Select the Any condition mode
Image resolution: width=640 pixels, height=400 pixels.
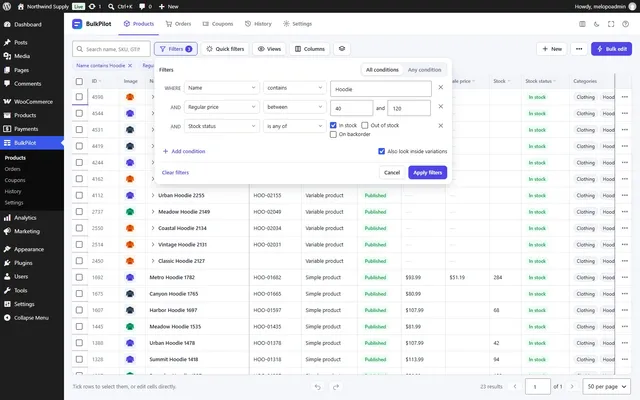coord(424,70)
